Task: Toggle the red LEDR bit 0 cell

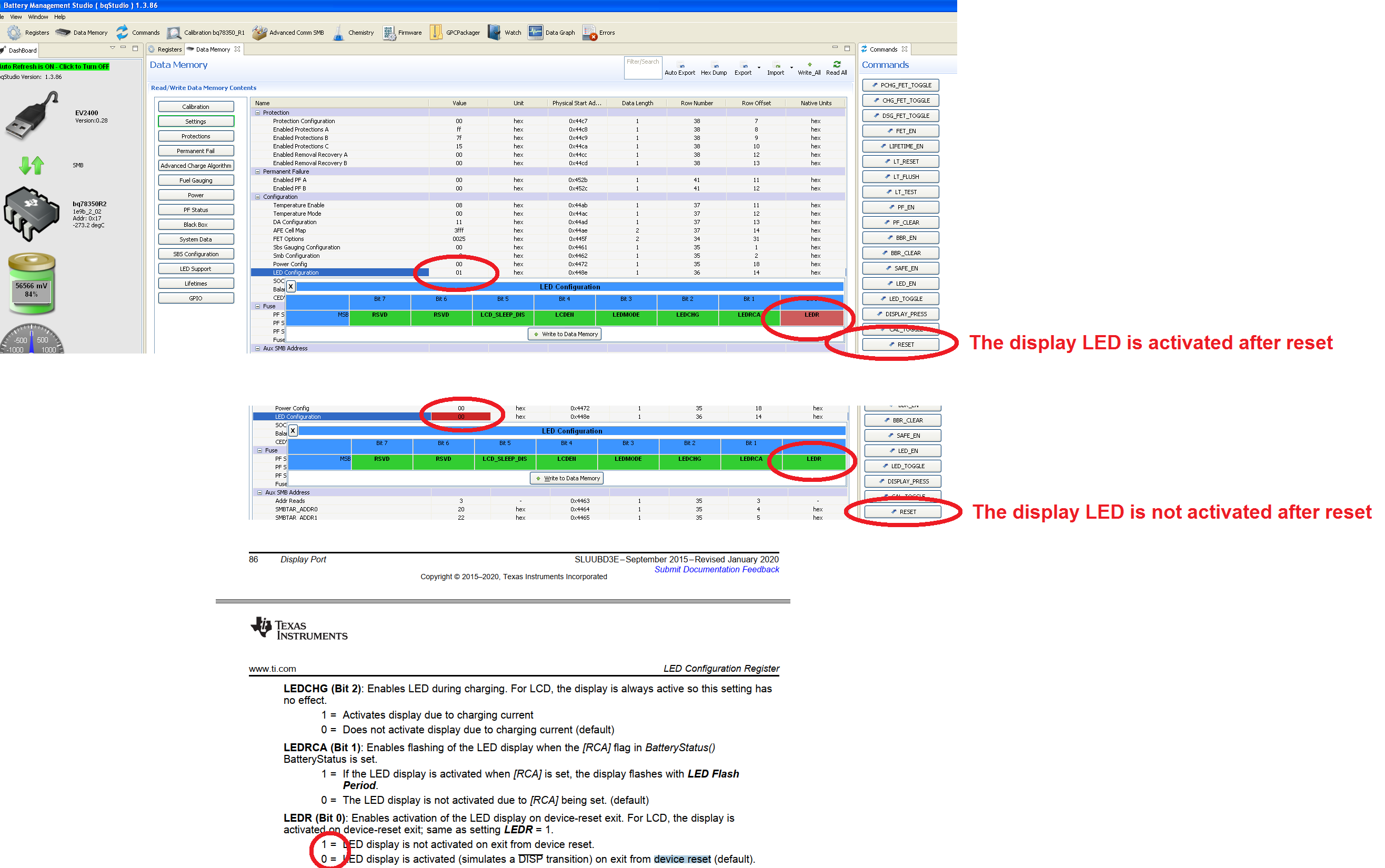Action: (811, 318)
